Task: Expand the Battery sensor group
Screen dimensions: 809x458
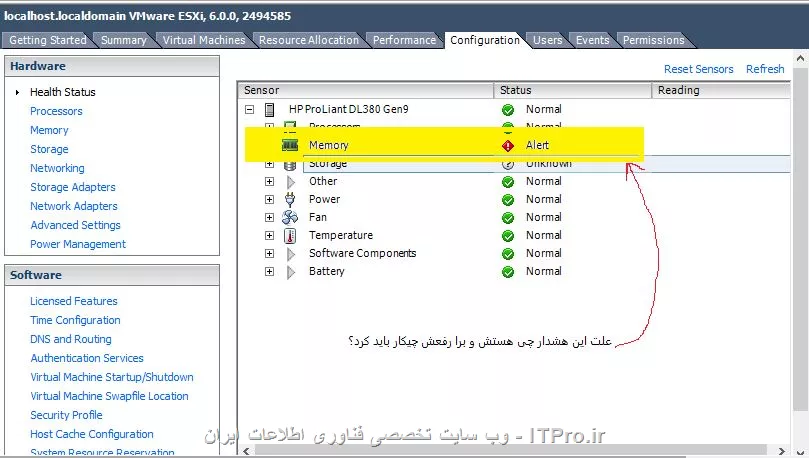Action: pos(269,272)
